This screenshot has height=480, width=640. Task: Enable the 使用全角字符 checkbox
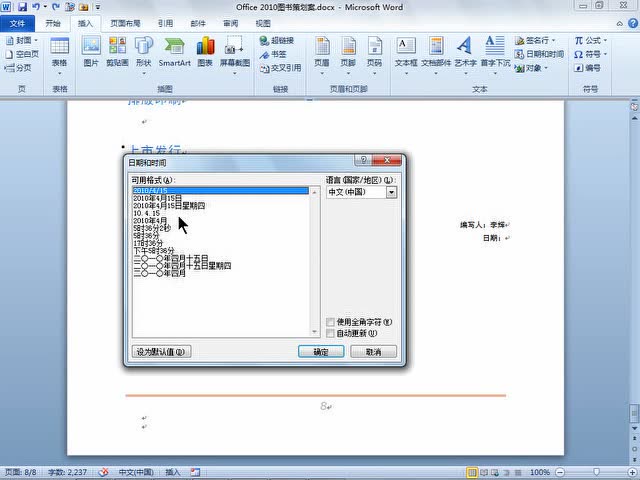pyautogui.click(x=331, y=322)
